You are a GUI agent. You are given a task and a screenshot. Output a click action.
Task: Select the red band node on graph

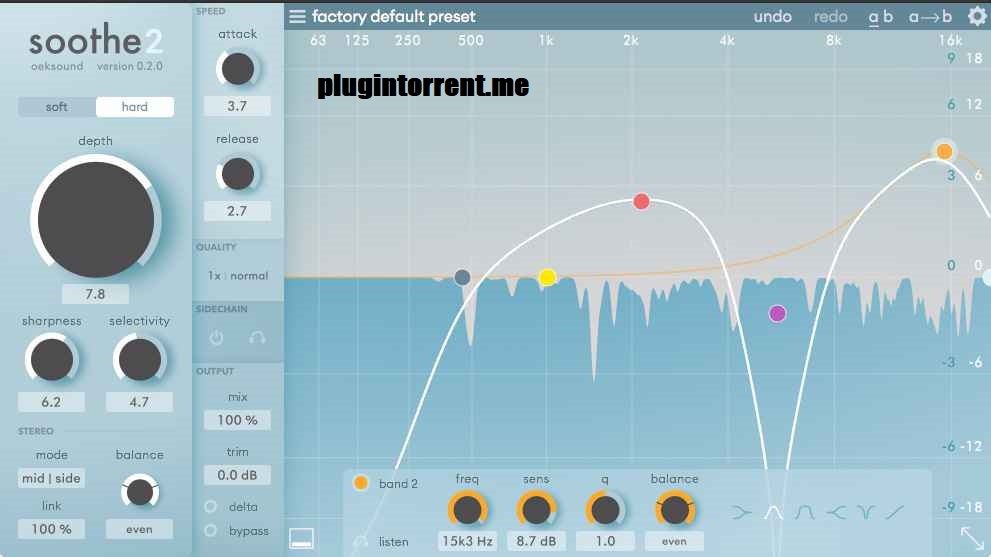pos(641,201)
